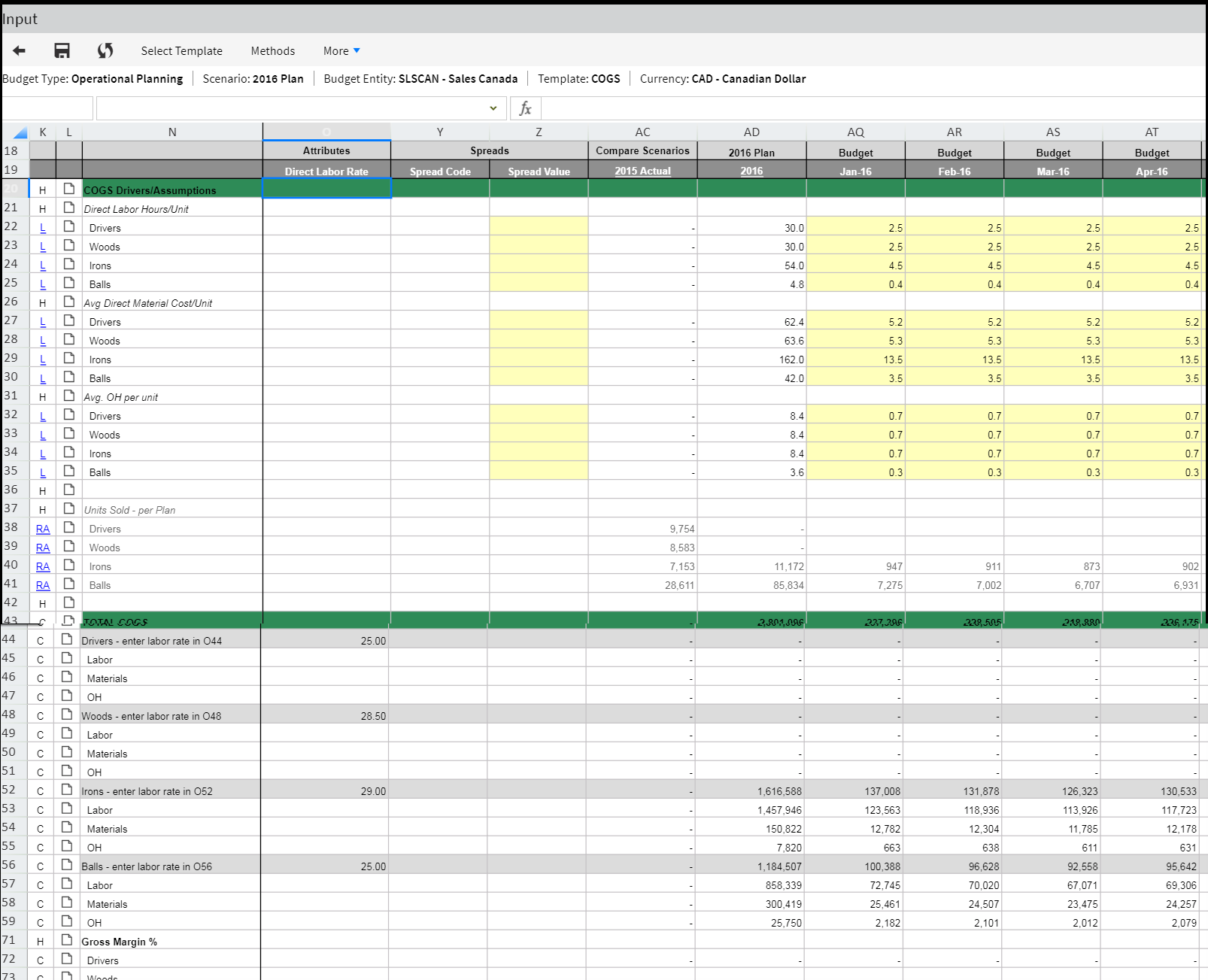Click the L link on row 33
The height and width of the screenshot is (980, 1208).
[43, 435]
